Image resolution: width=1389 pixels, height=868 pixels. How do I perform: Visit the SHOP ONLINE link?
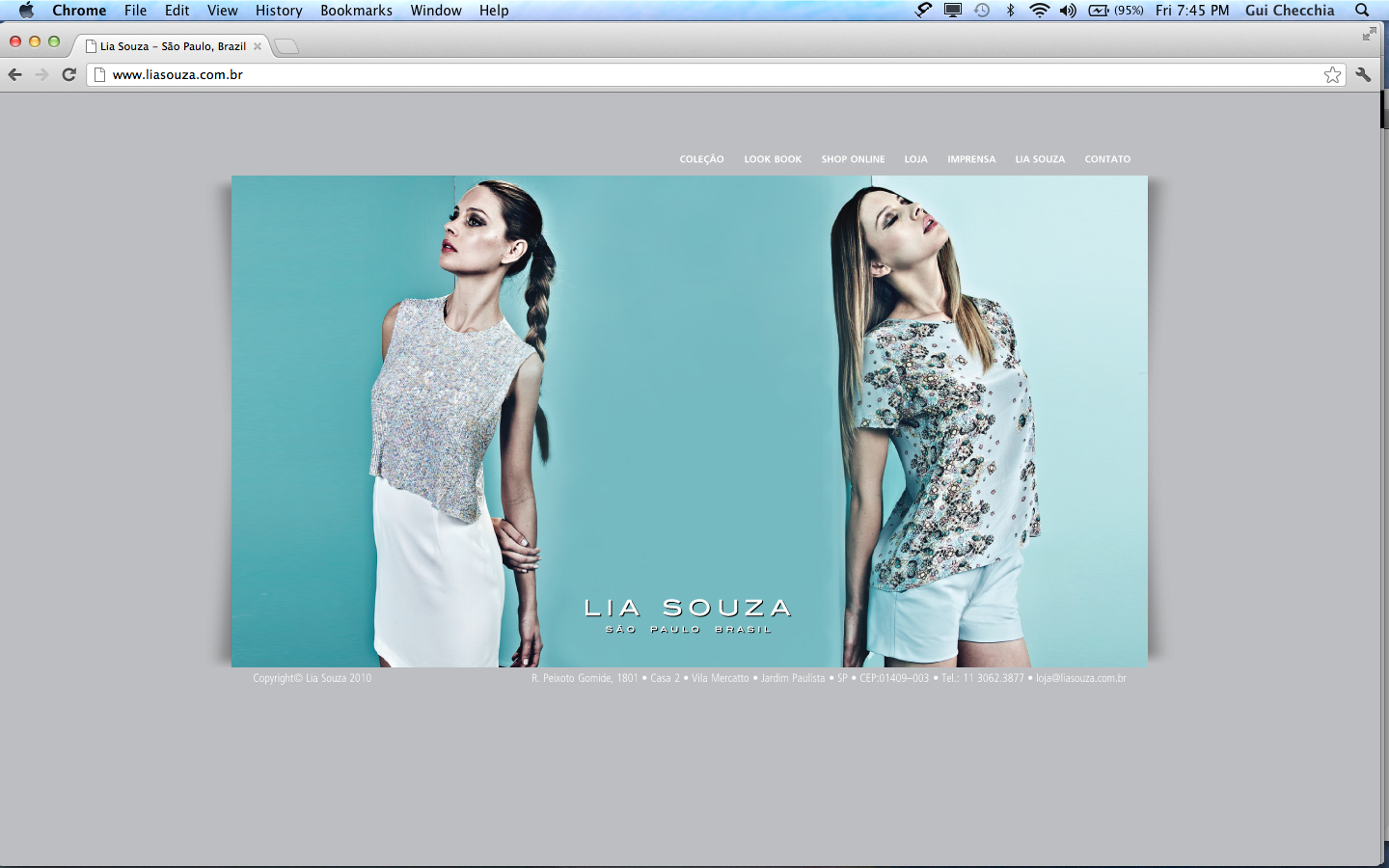pyautogui.click(x=853, y=159)
